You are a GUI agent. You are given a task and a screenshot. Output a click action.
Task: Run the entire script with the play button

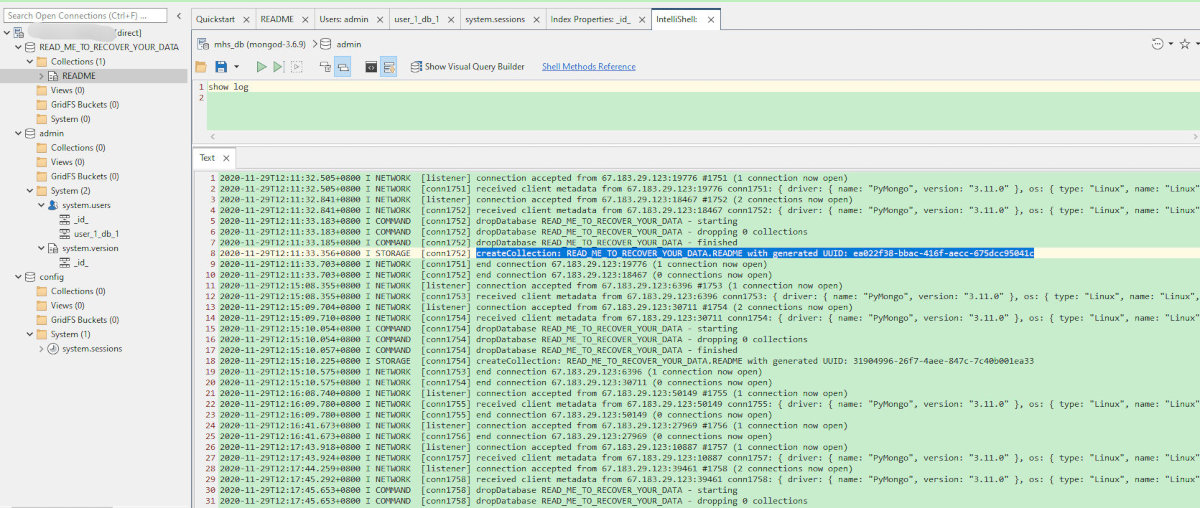261,67
